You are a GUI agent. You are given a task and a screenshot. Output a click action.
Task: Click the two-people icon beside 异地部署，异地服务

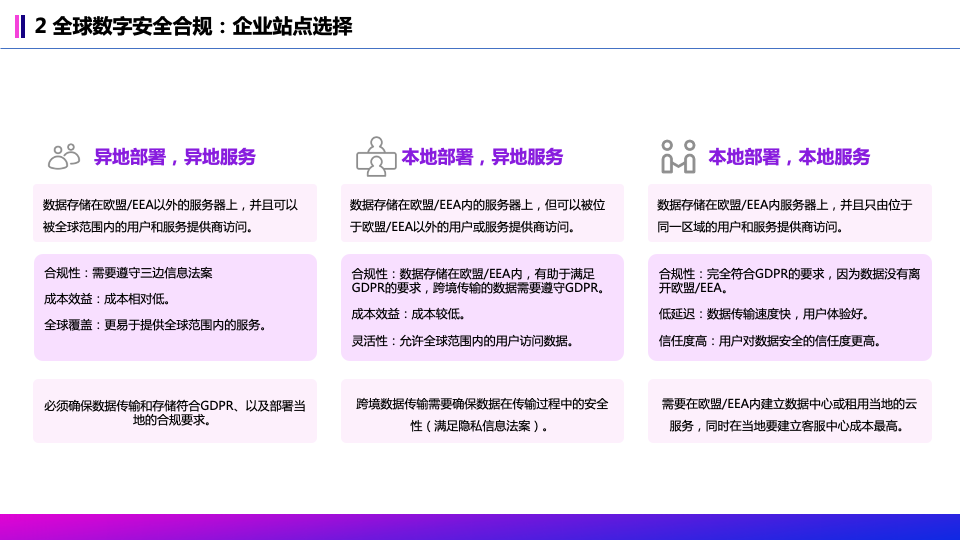click(64, 157)
